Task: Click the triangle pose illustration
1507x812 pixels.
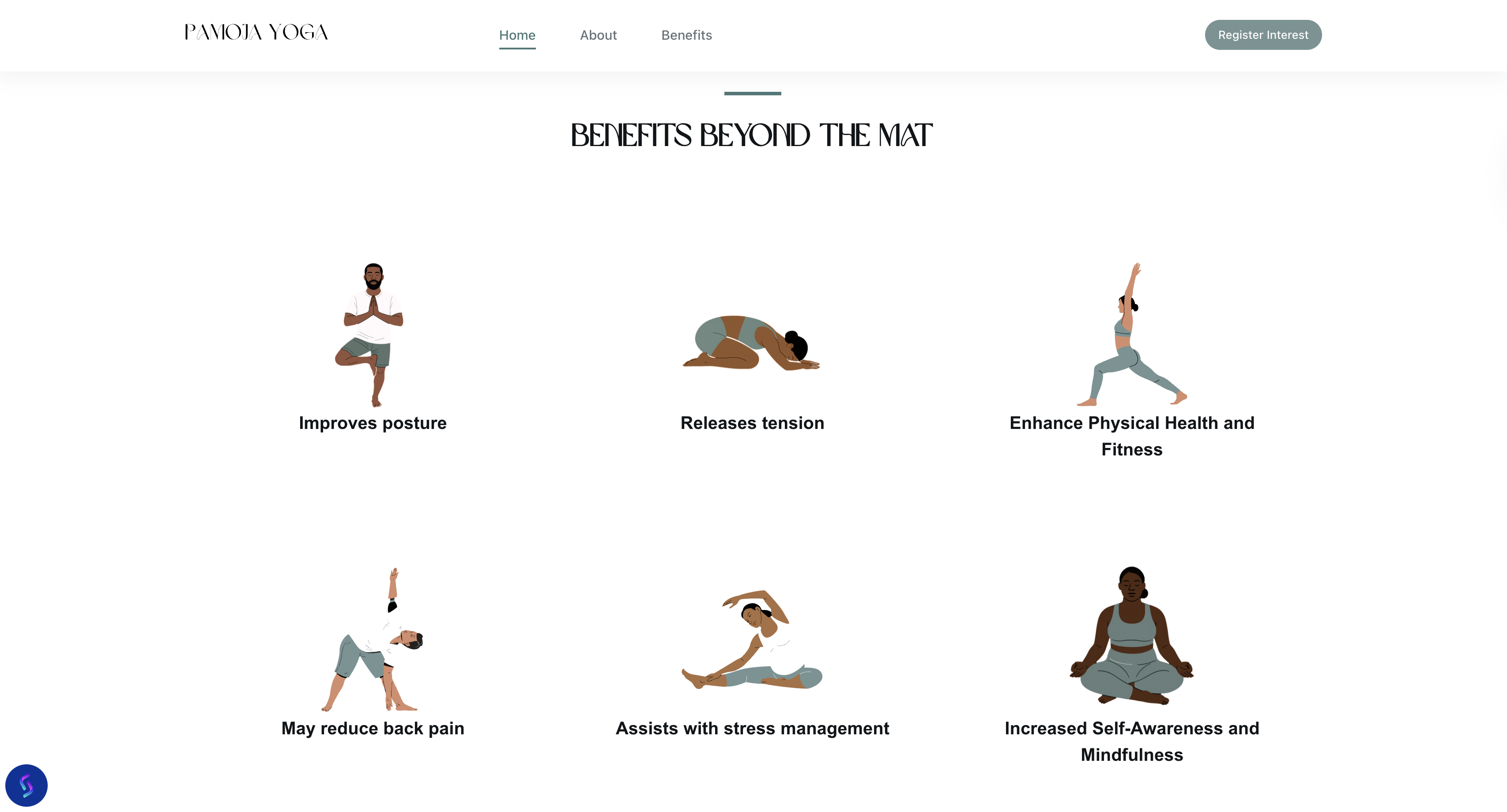Action: coord(372,639)
